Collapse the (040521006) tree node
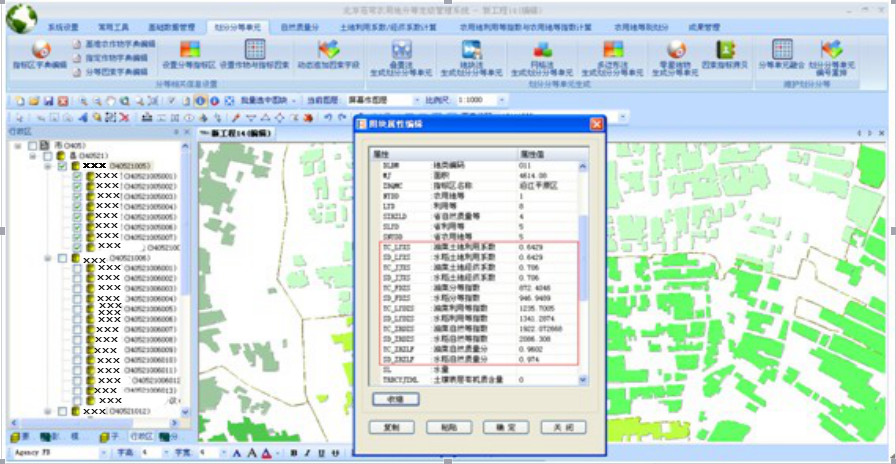 coord(49,258)
